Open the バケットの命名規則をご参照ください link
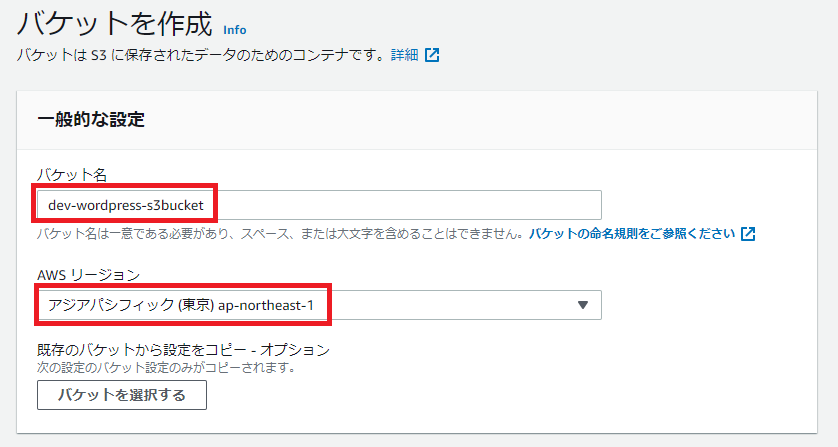The height and width of the screenshot is (447, 838). (x=632, y=234)
